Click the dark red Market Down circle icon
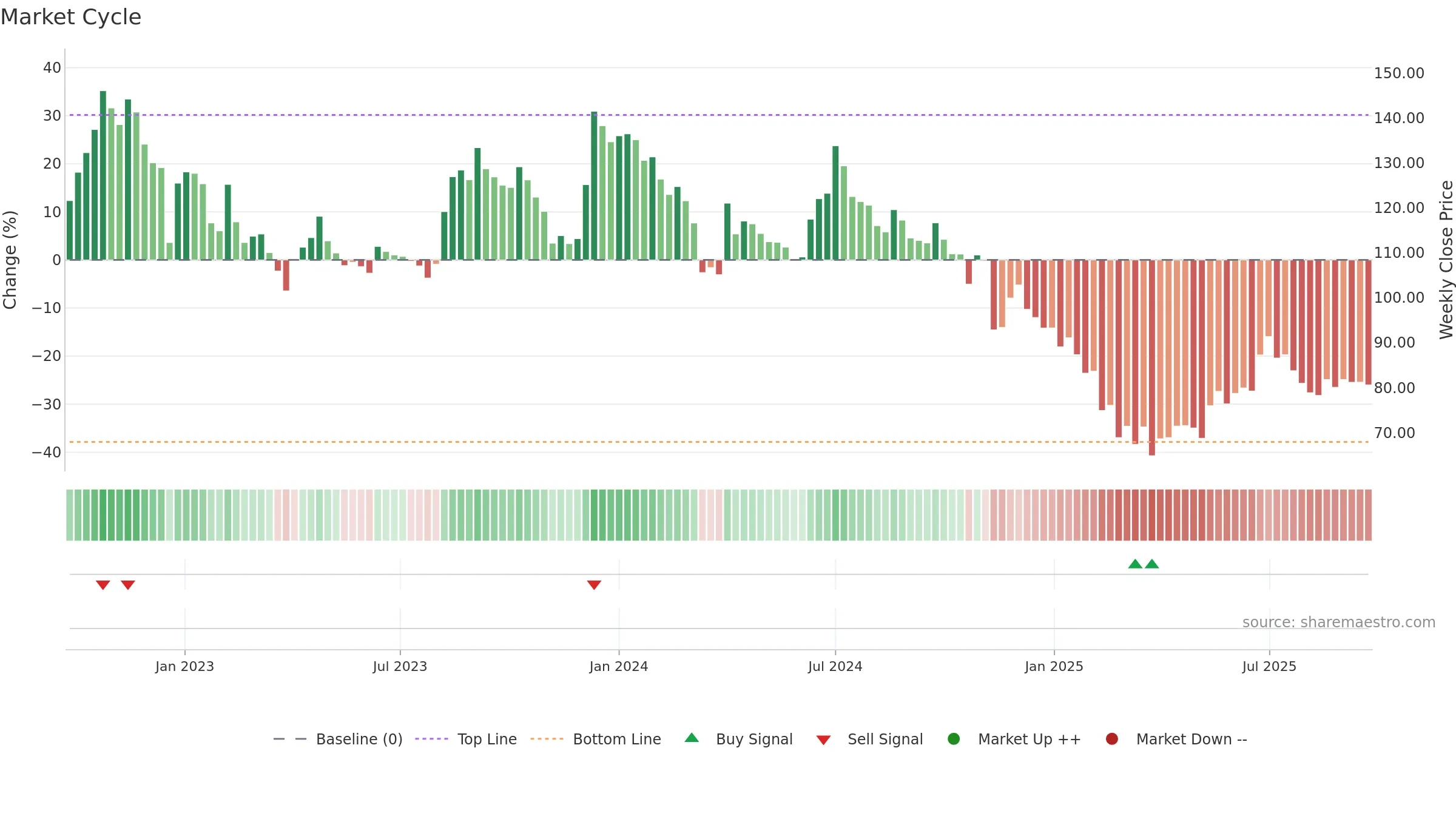Image resolution: width=1456 pixels, height=819 pixels. 1112,739
